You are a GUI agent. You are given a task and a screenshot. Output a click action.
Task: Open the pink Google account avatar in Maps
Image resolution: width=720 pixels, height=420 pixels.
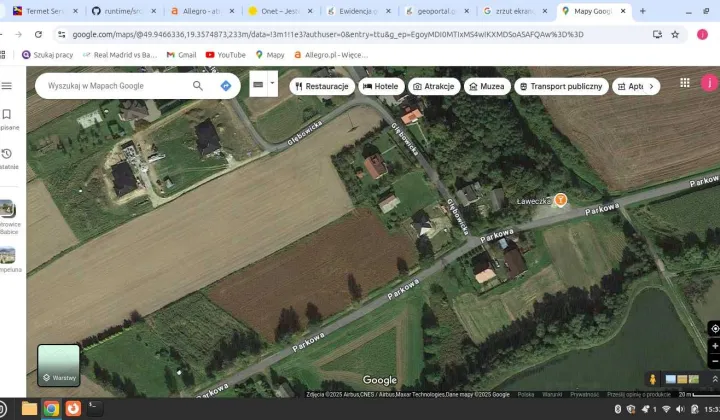[709, 83]
